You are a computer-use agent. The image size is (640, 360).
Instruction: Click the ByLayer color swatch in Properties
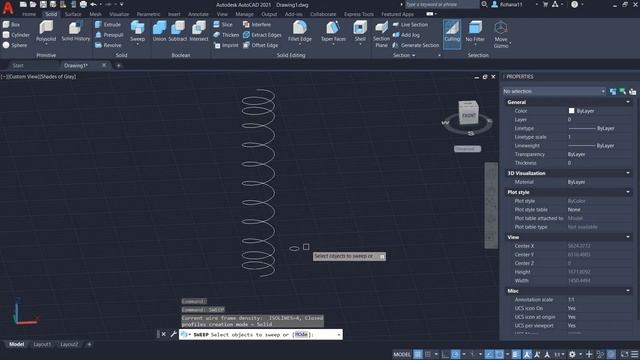[571, 111]
